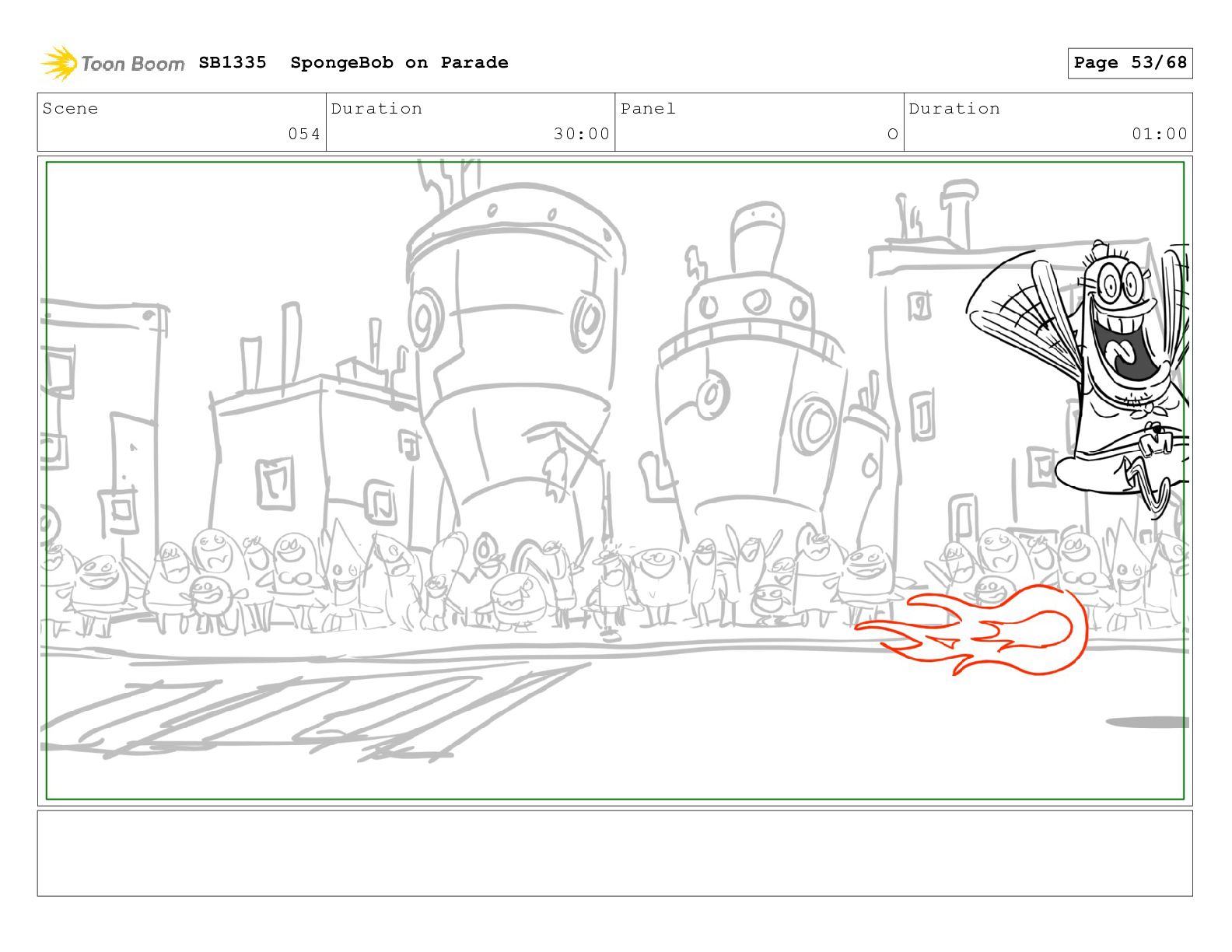
Task: Select the scene duration value '30:00'
Action: coord(582,134)
